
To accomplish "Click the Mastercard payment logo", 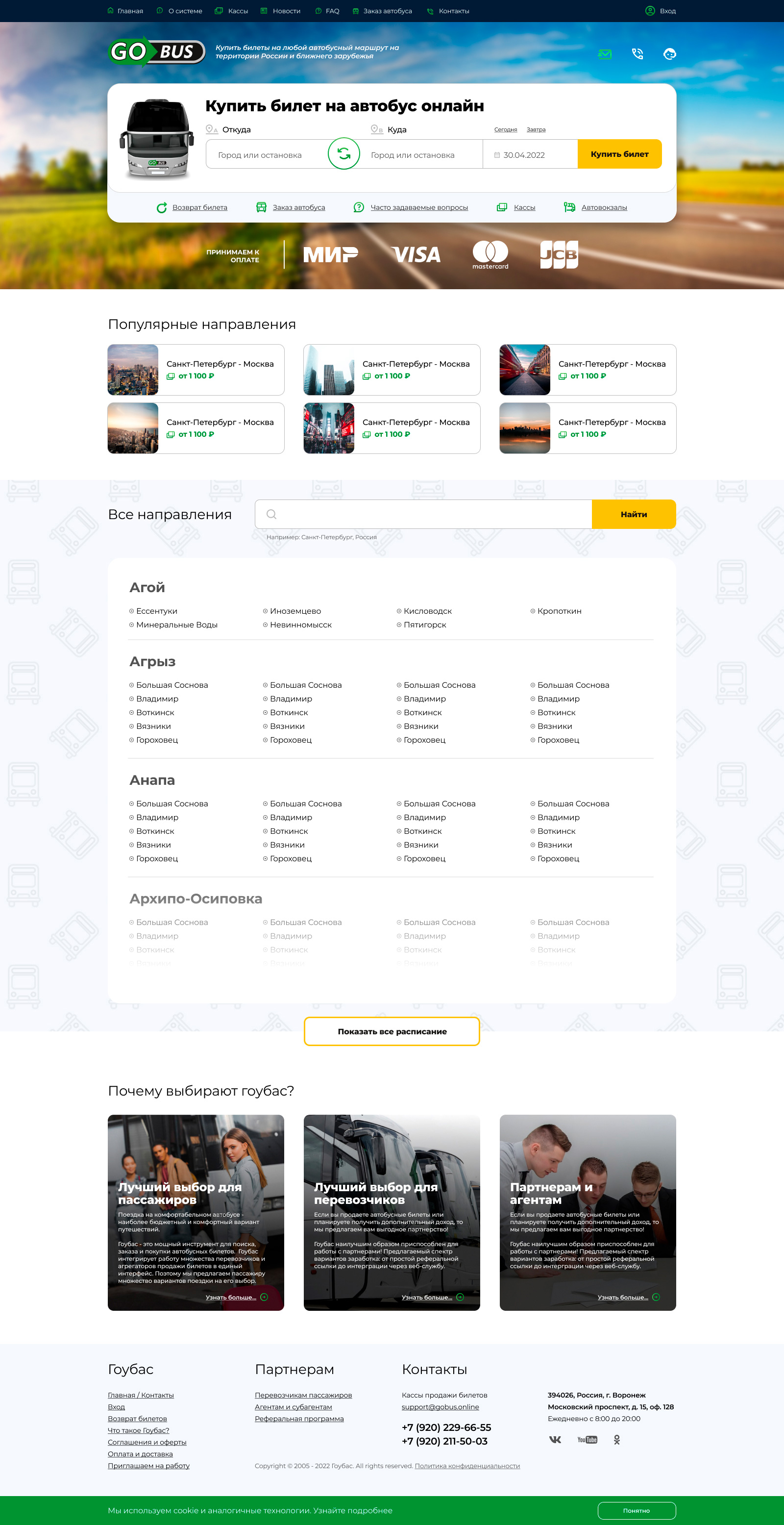I will point(490,254).
